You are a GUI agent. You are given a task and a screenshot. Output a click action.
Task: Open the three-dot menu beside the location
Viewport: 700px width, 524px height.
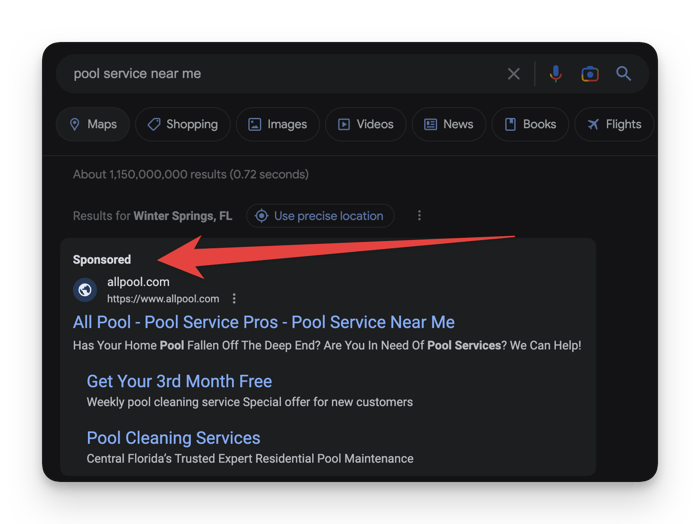coord(419,216)
